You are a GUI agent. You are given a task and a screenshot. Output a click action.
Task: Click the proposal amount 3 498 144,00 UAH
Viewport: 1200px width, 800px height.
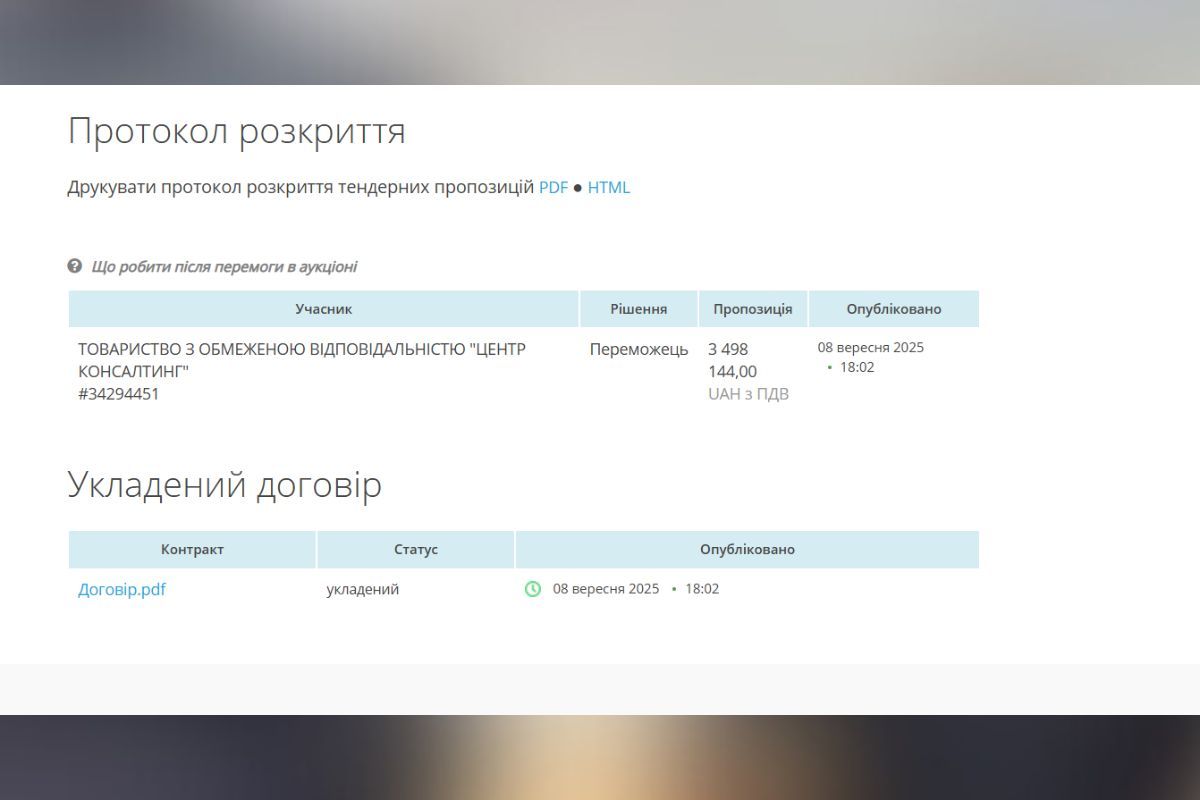click(745, 370)
